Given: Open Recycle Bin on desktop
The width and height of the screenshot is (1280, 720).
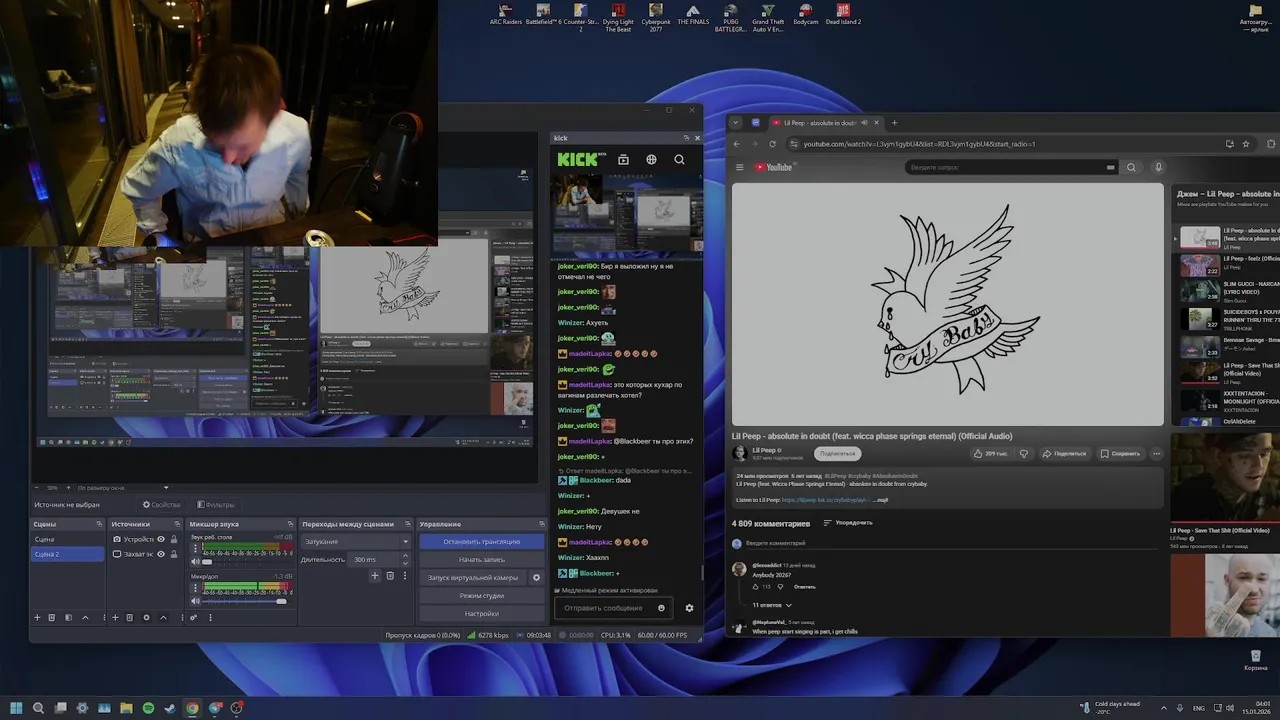Looking at the screenshot, I should (x=1254, y=661).
